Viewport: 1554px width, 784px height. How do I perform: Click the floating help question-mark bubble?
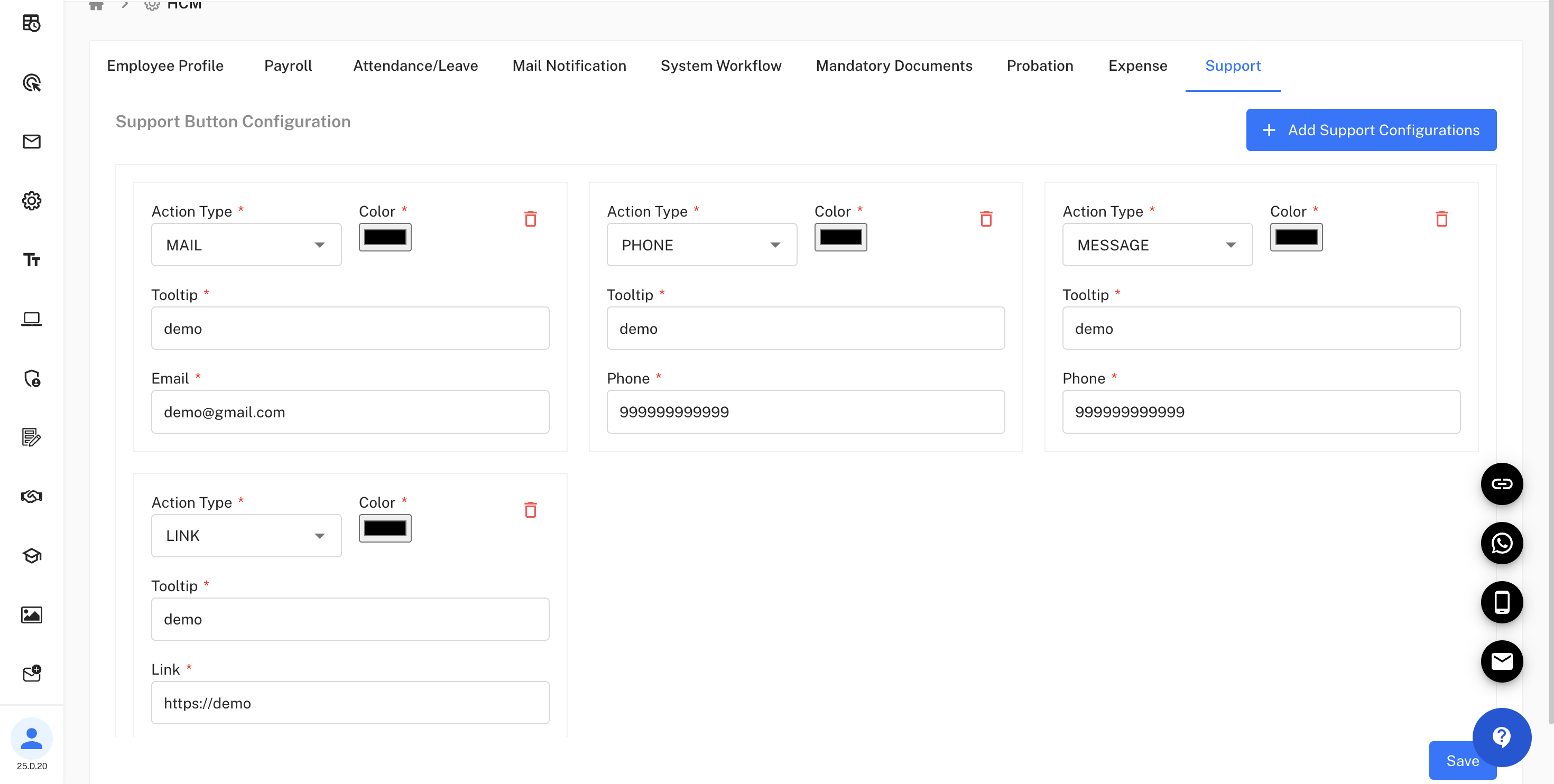tap(1502, 736)
